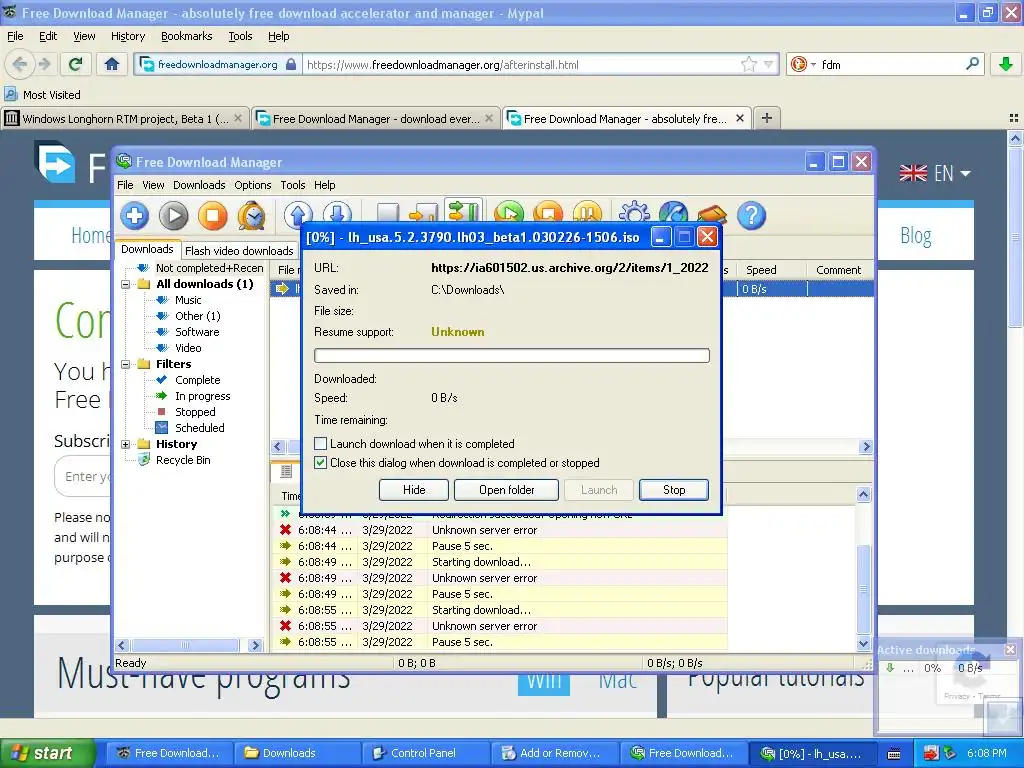Image resolution: width=1024 pixels, height=768 pixels.
Task: Click the Open folder button
Action: click(x=506, y=490)
